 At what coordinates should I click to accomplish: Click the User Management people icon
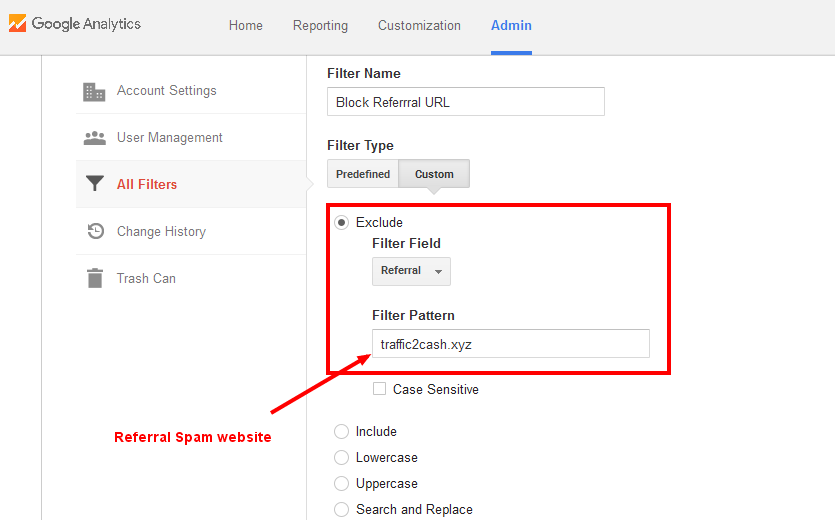click(95, 138)
